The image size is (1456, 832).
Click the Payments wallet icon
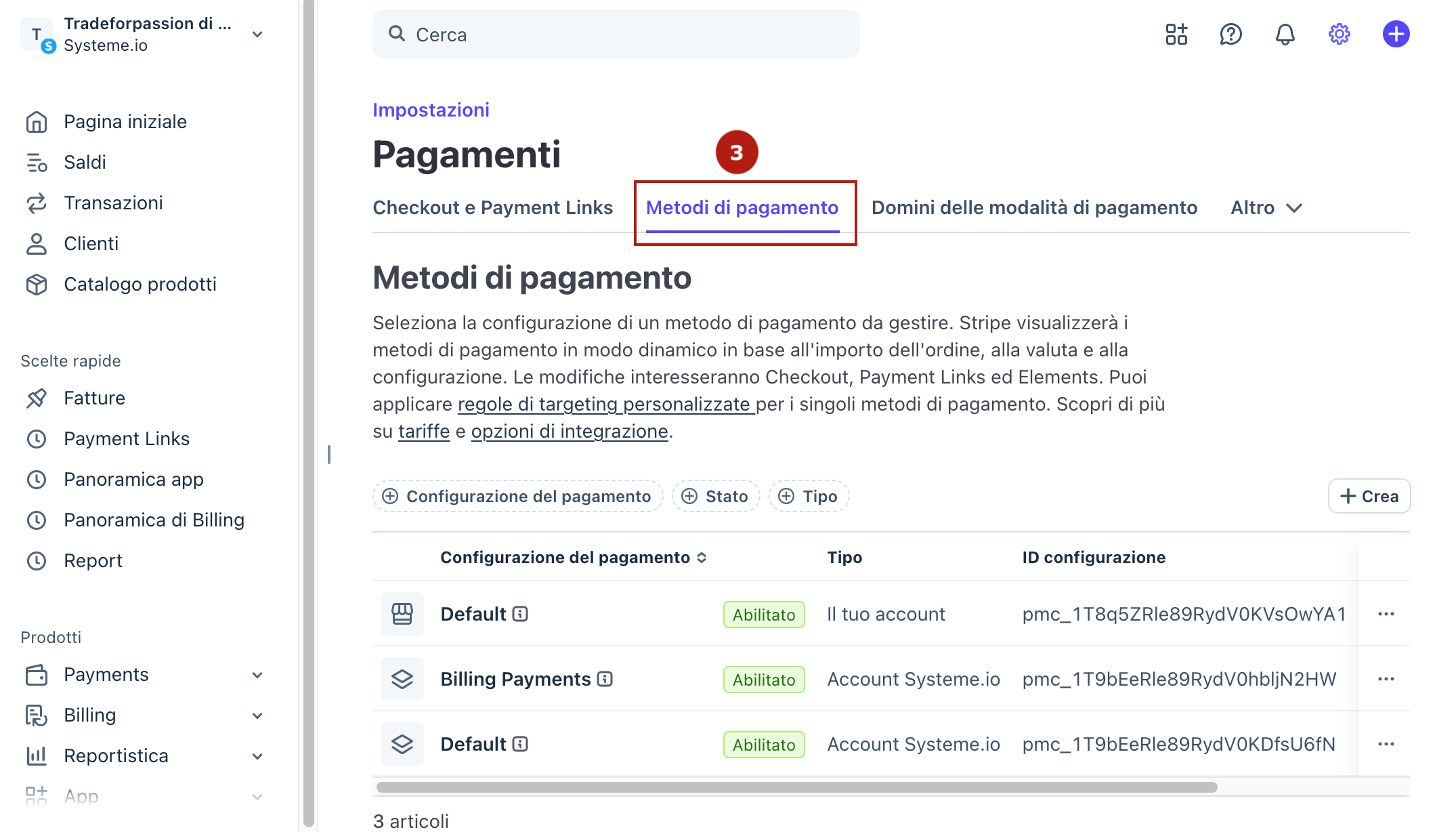pyautogui.click(x=37, y=675)
